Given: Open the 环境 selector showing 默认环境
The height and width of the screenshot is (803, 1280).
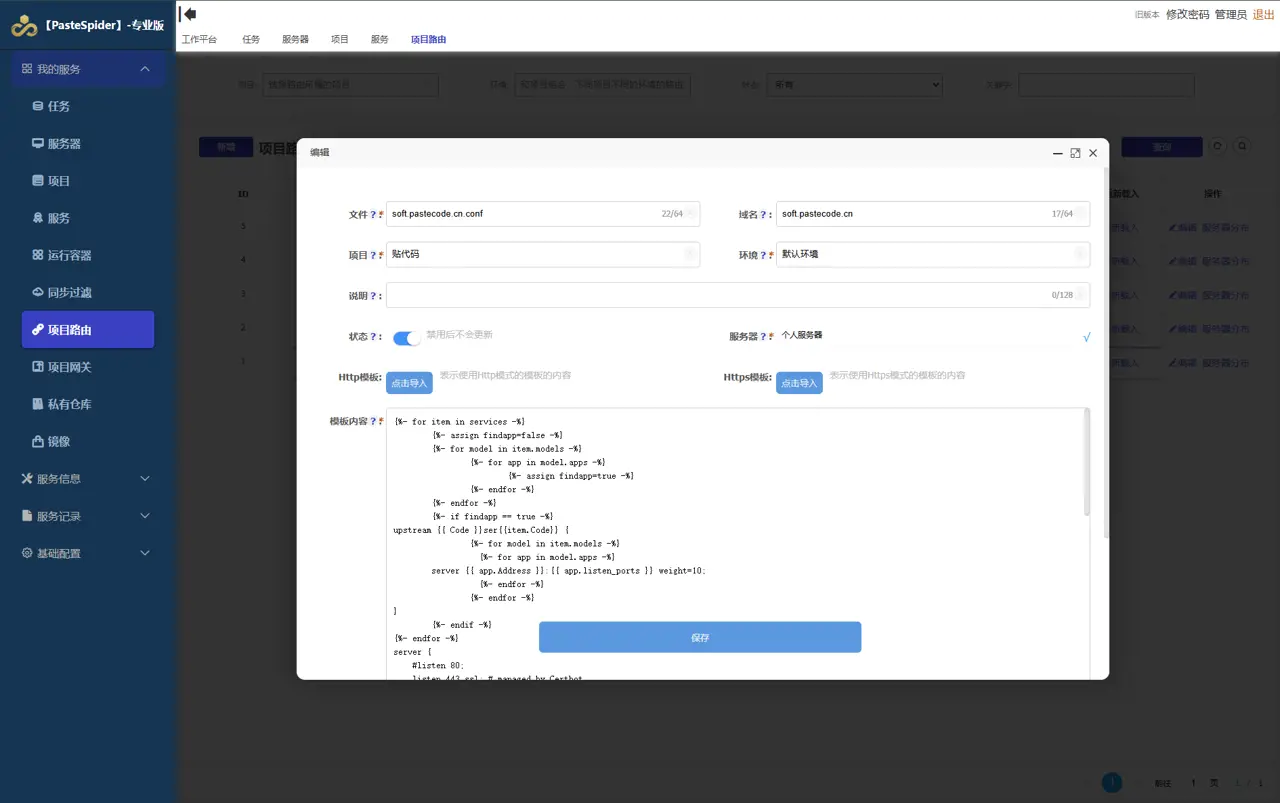Looking at the screenshot, I should [x=933, y=255].
